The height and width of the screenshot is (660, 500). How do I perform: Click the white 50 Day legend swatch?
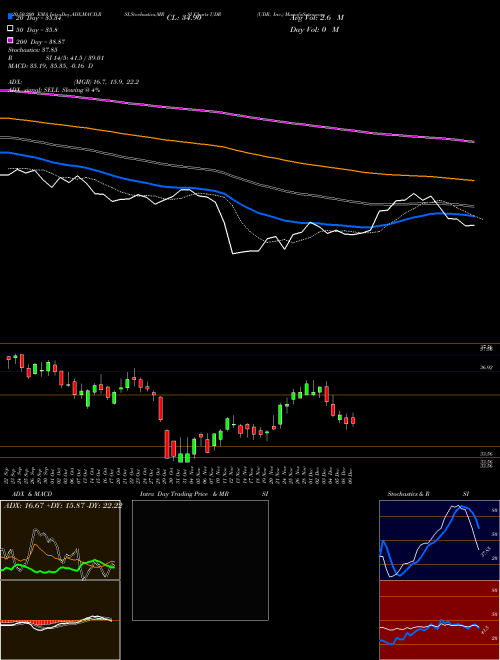10,29
